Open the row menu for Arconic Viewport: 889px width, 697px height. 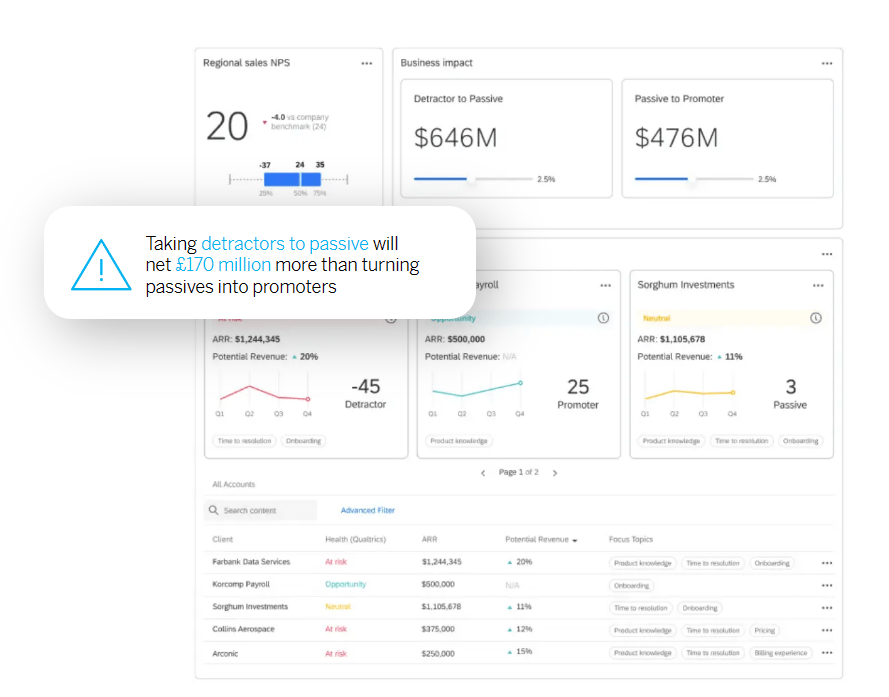827,652
